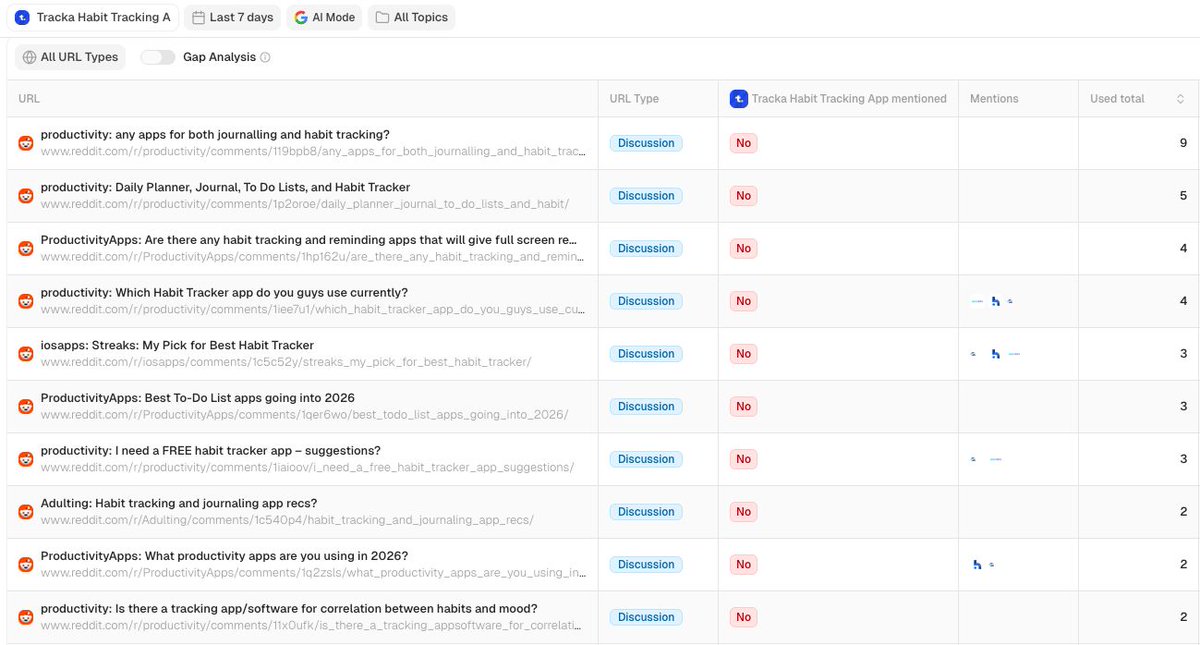The height and width of the screenshot is (645, 1200).
Task: Click the Reddit icon on the productivity apps 2026 row
Action: [26, 564]
